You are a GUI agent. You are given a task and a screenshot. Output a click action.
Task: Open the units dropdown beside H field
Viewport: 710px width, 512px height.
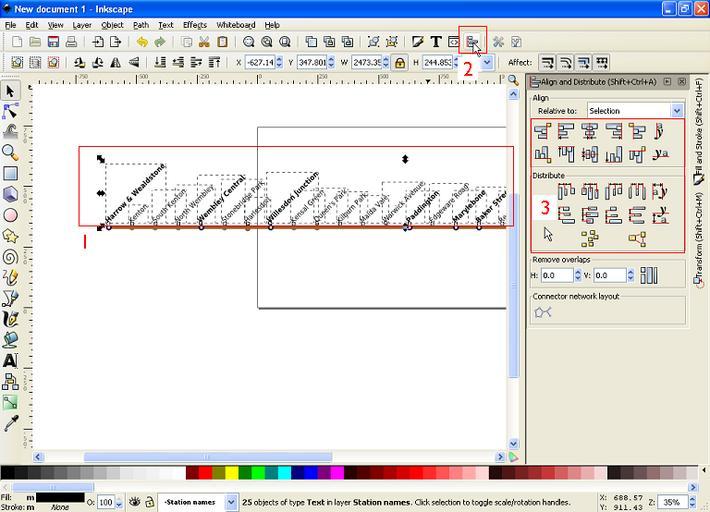487,62
